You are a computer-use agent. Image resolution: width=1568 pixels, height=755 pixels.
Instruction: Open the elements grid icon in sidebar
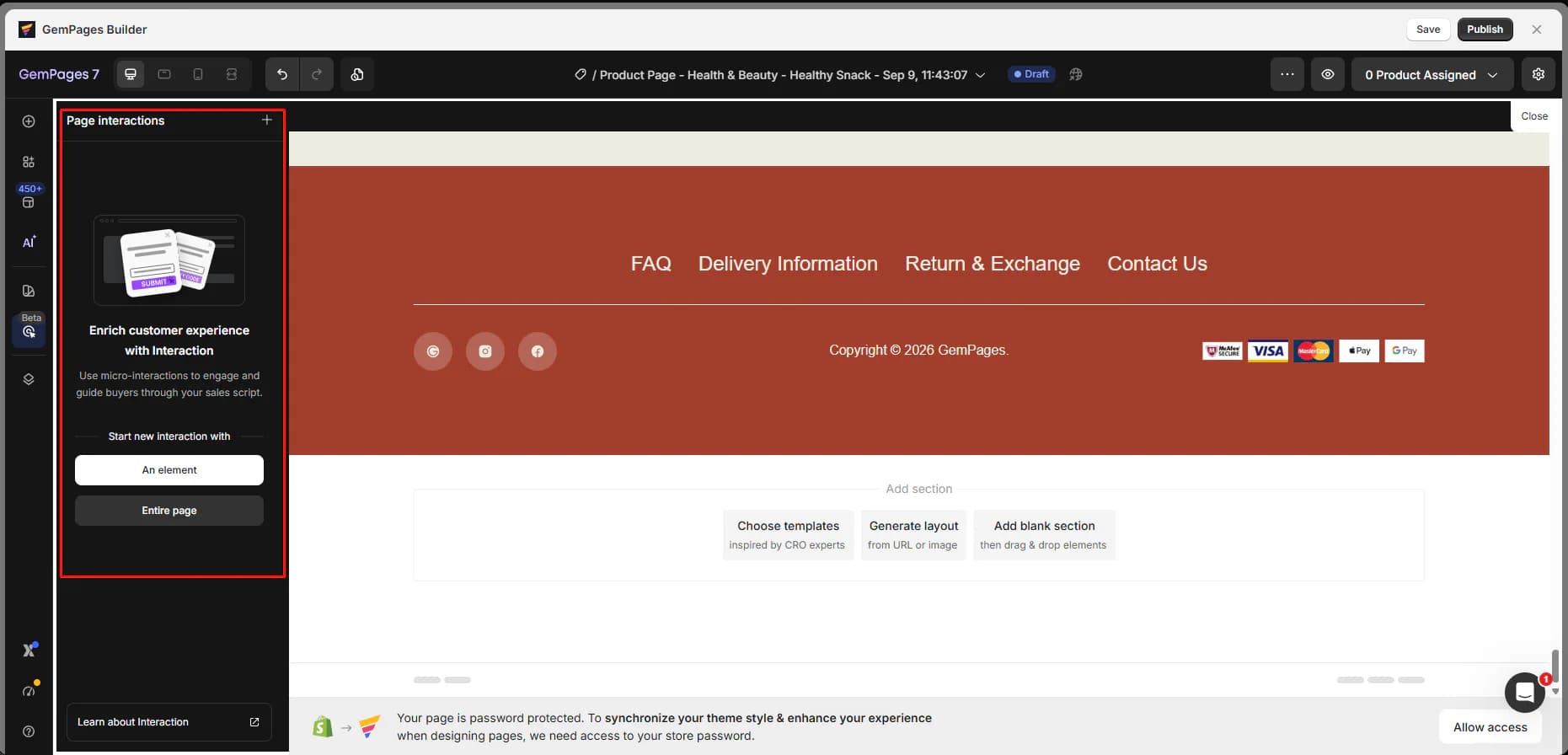[x=29, y=162]
